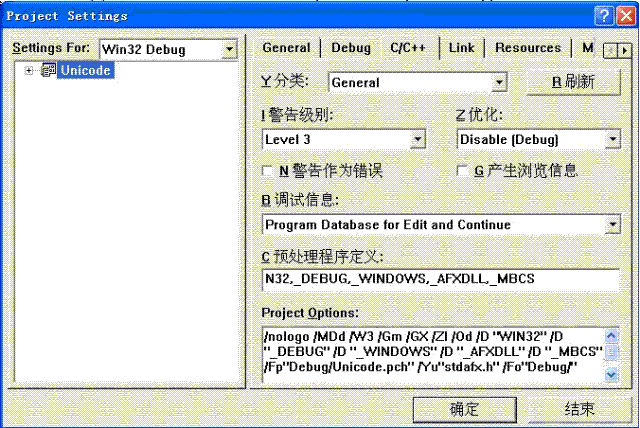
Task: Toggle the 产生浏览信息 checkbox
Action: (463, 171)
